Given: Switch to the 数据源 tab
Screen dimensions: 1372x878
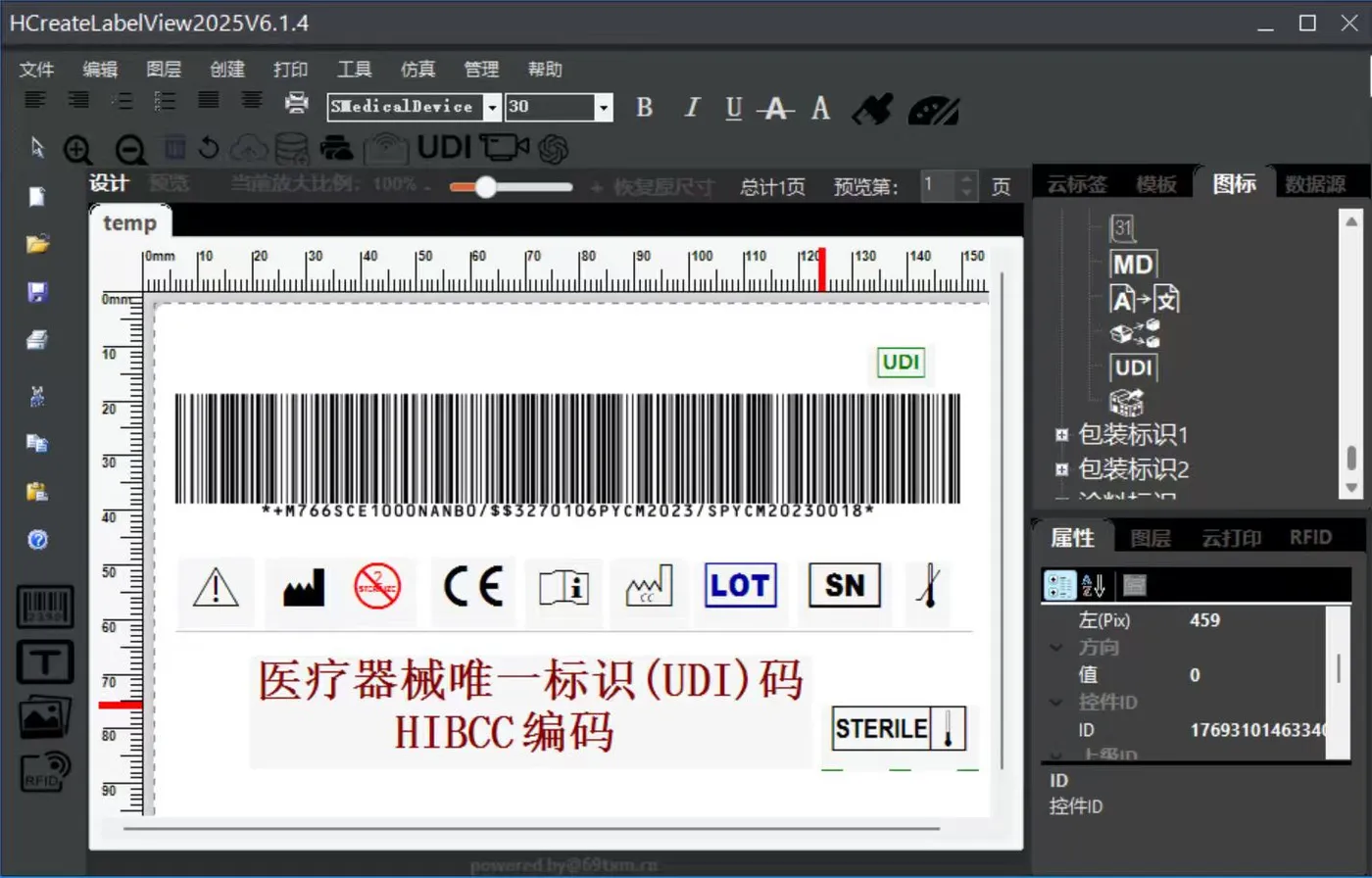Looking at the screenshot, I should coord(1315,184).
